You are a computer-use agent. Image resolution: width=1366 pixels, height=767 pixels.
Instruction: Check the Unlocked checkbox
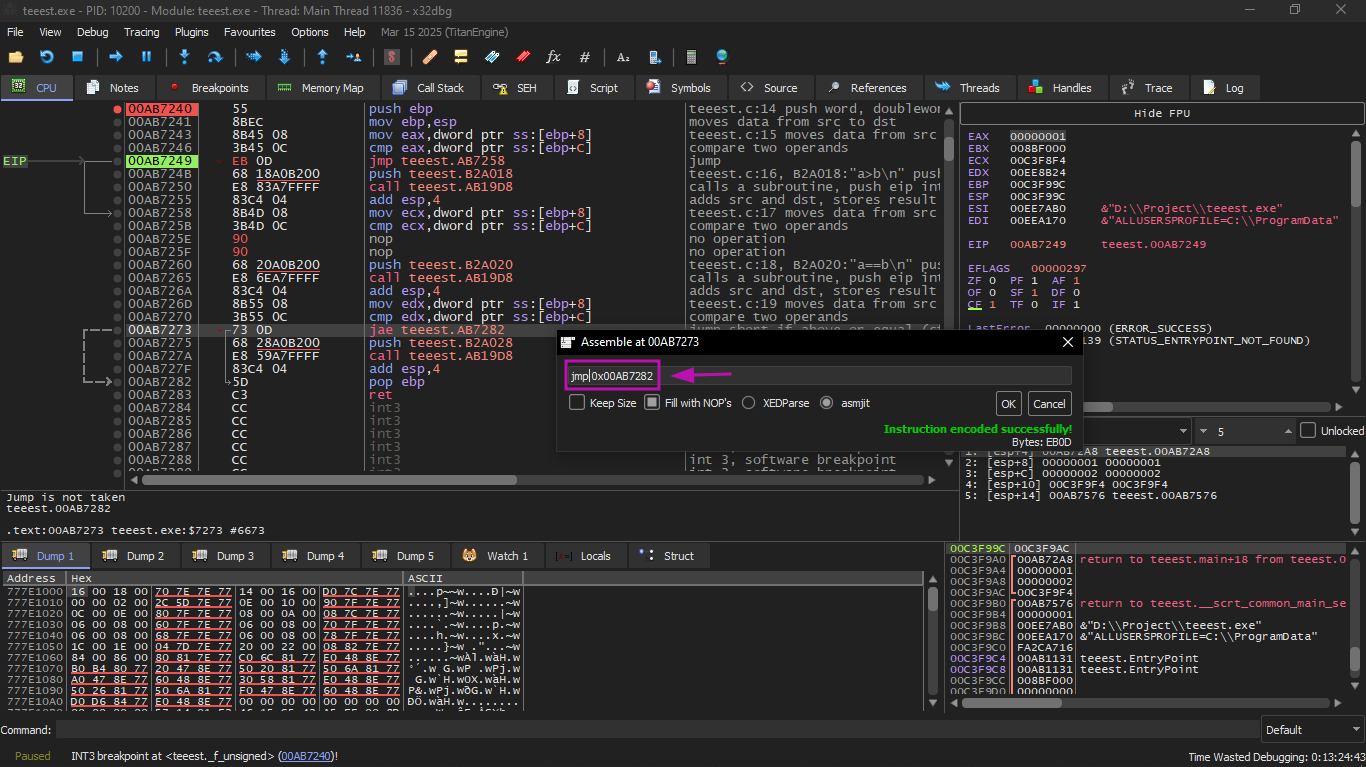coord(1308,431)
